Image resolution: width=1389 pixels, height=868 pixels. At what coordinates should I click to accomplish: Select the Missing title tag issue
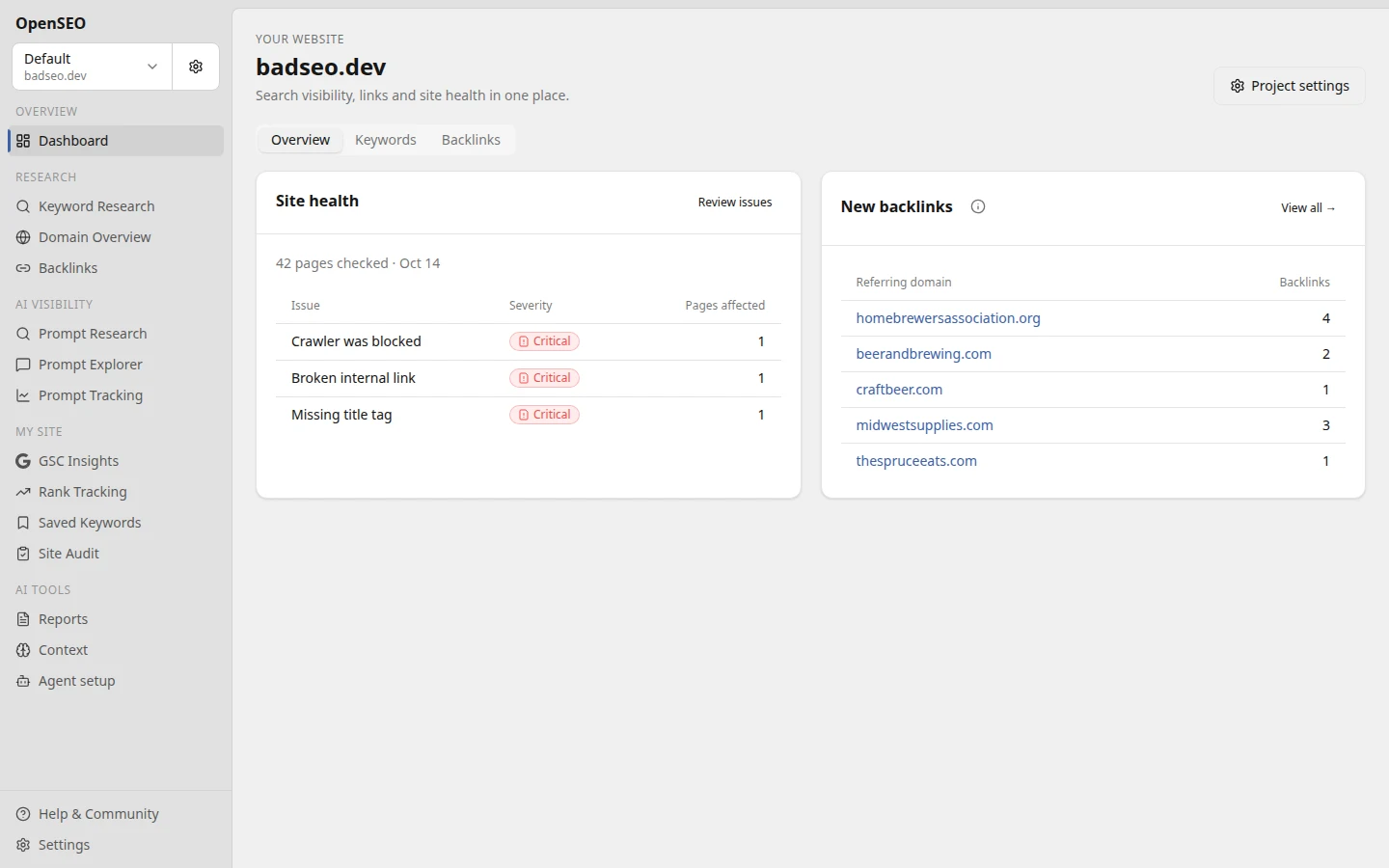click(529, 415)
